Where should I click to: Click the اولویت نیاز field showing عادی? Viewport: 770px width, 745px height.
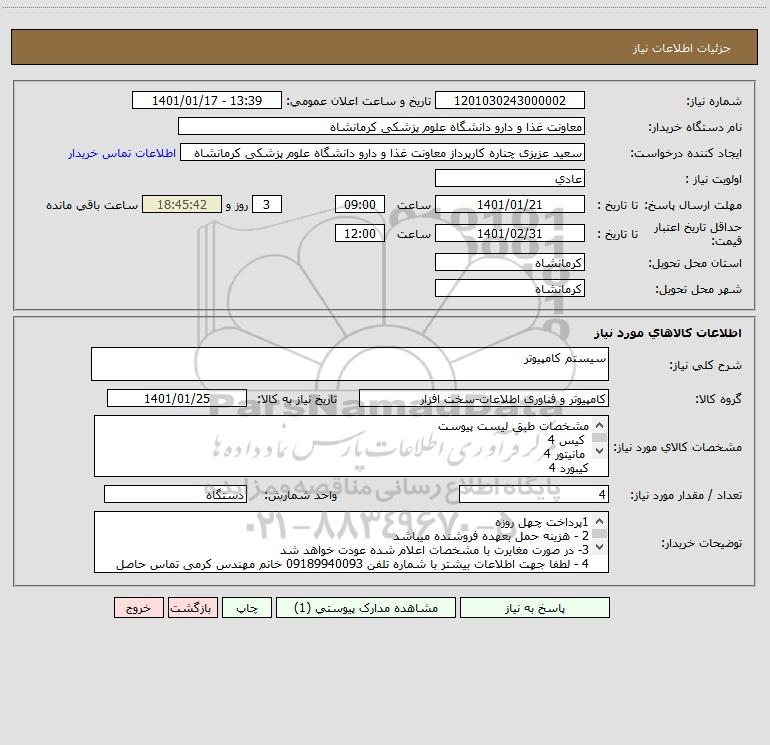(510, 178)
